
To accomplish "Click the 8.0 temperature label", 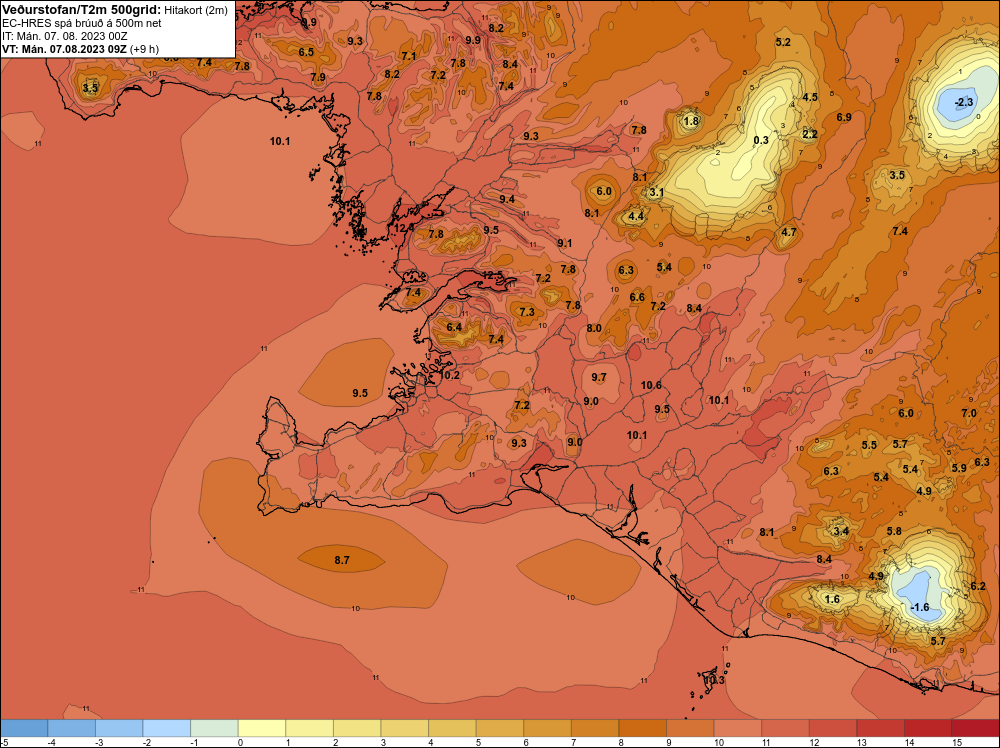I will 594,328.
